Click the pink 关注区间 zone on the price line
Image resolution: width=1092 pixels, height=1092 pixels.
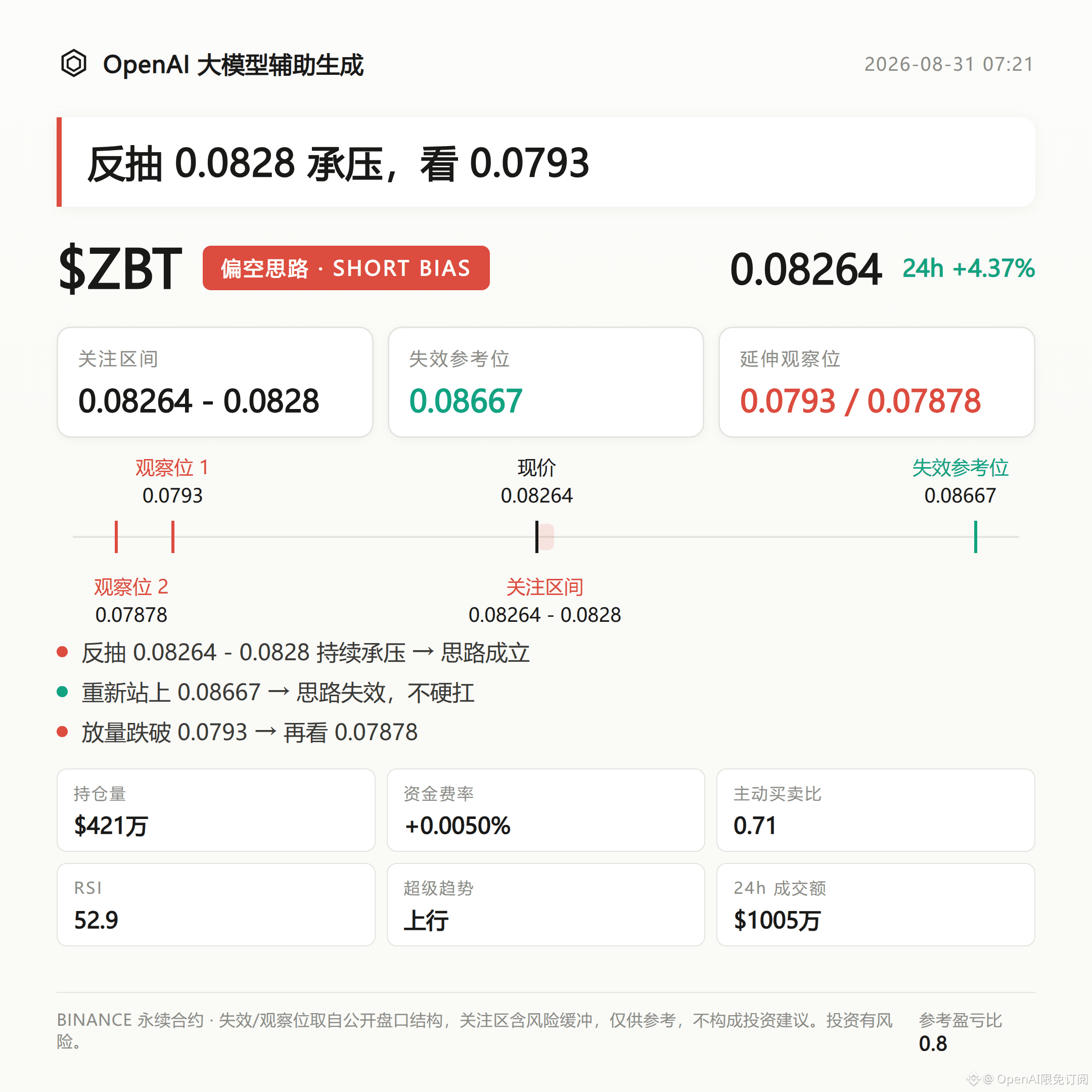tap(547, 536)
